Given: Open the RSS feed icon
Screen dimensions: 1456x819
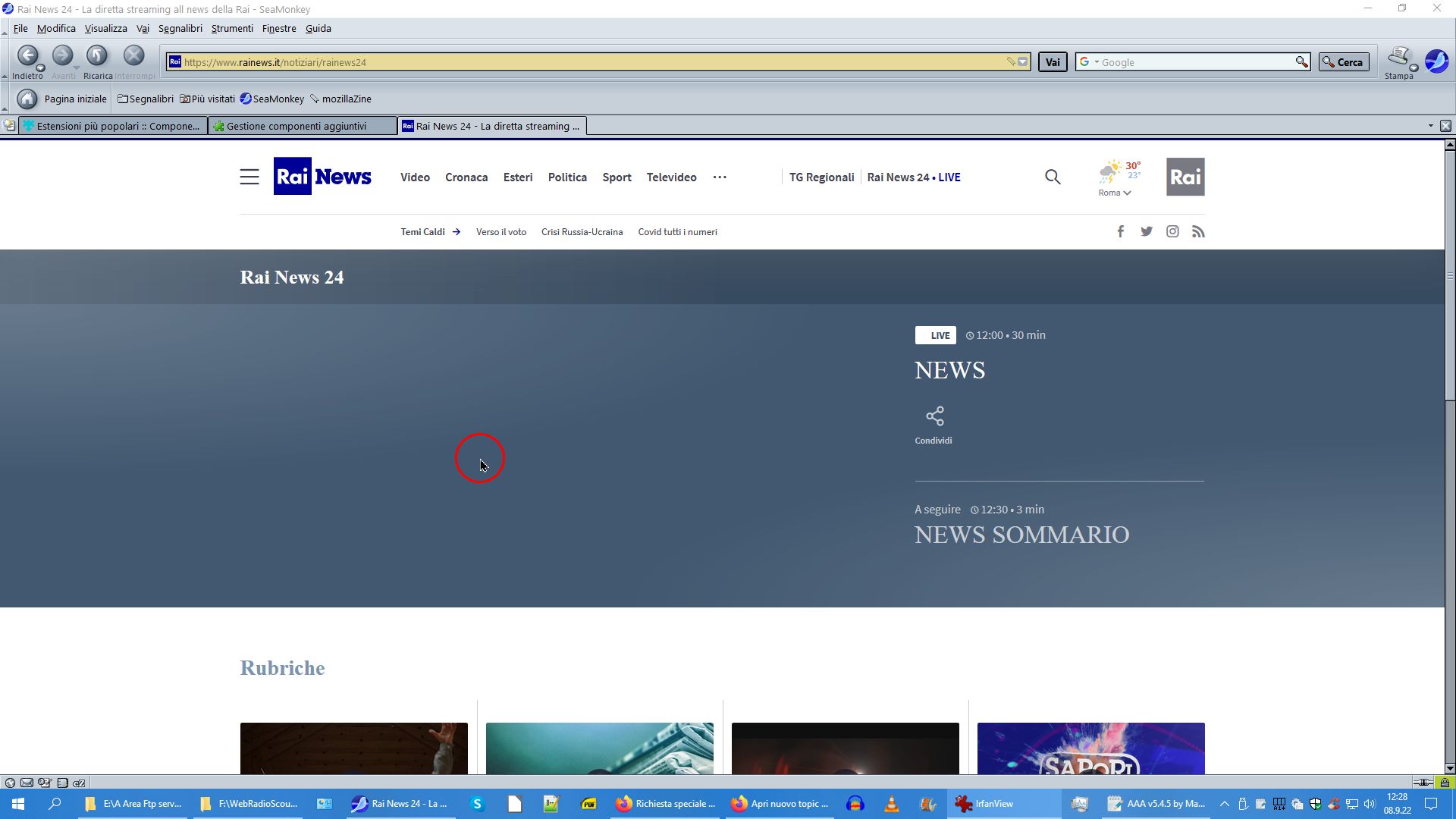Looking at the screenshot, I should pyautogui.click(x=1198, y=231).
